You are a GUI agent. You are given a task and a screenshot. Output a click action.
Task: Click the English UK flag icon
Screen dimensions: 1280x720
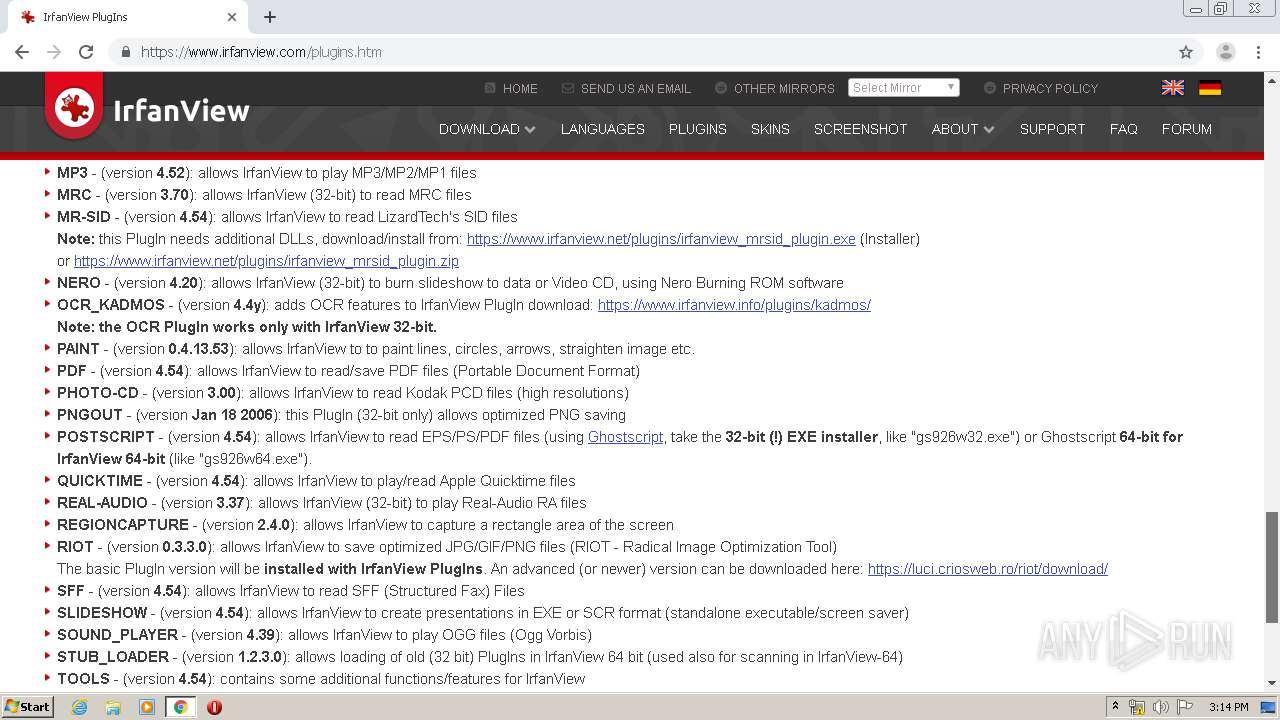1173,88
